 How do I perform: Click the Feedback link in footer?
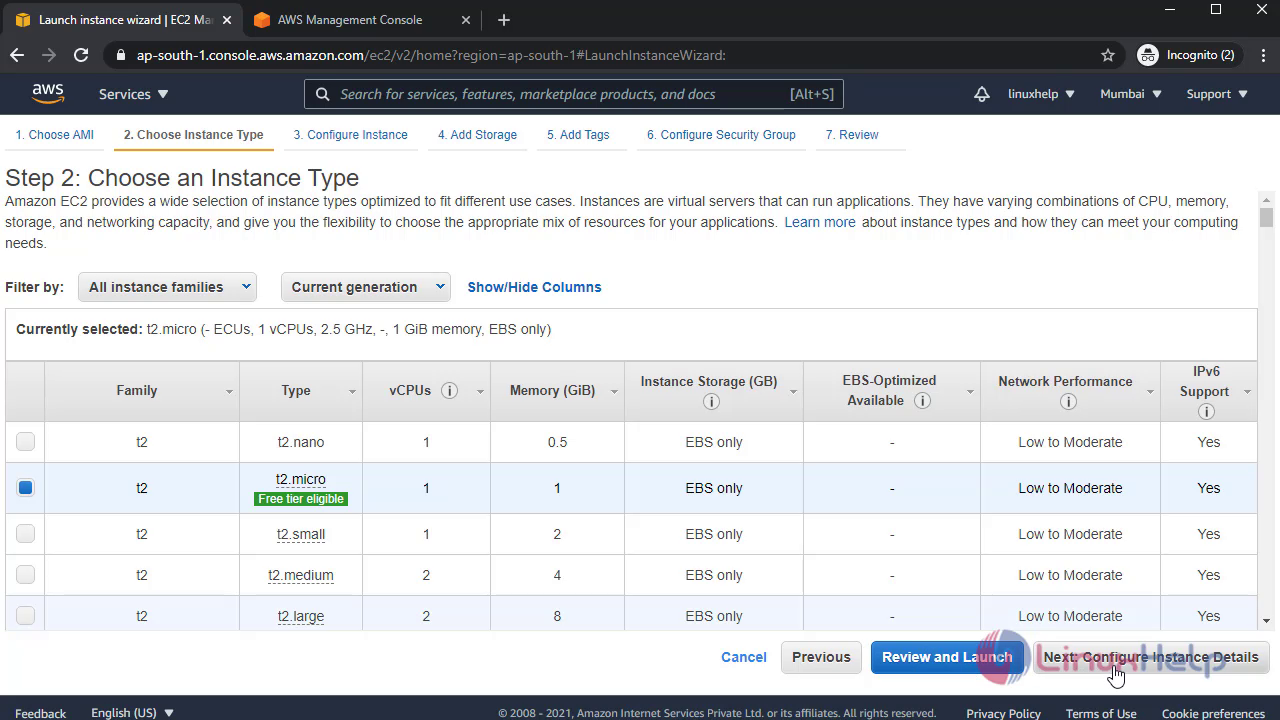click(x=41, y=713)
